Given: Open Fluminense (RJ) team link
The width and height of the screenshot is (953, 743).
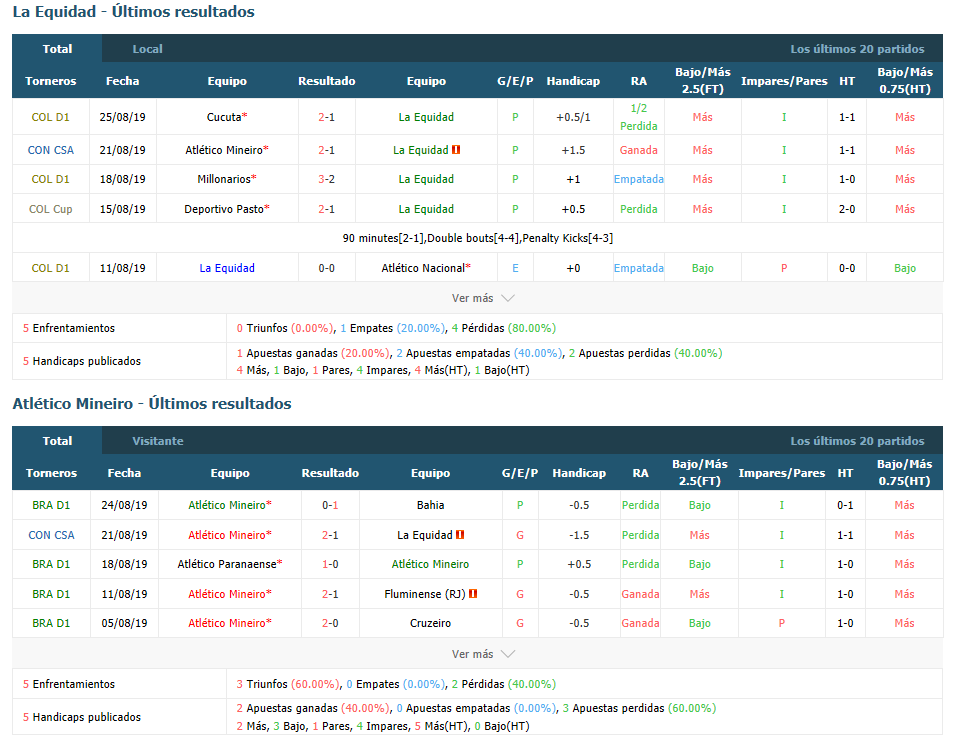Looking at the screenshot, I should (425, 593).
